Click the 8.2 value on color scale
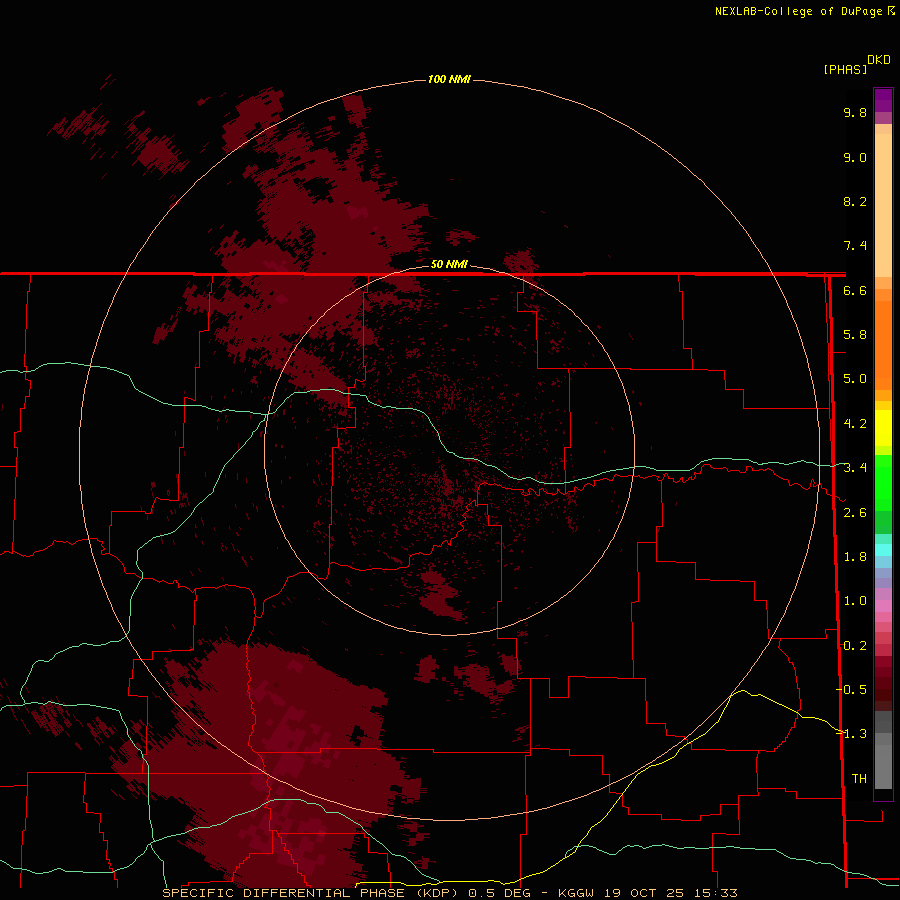This screenshot has width=900, height=900. click(x=855, y=201)
